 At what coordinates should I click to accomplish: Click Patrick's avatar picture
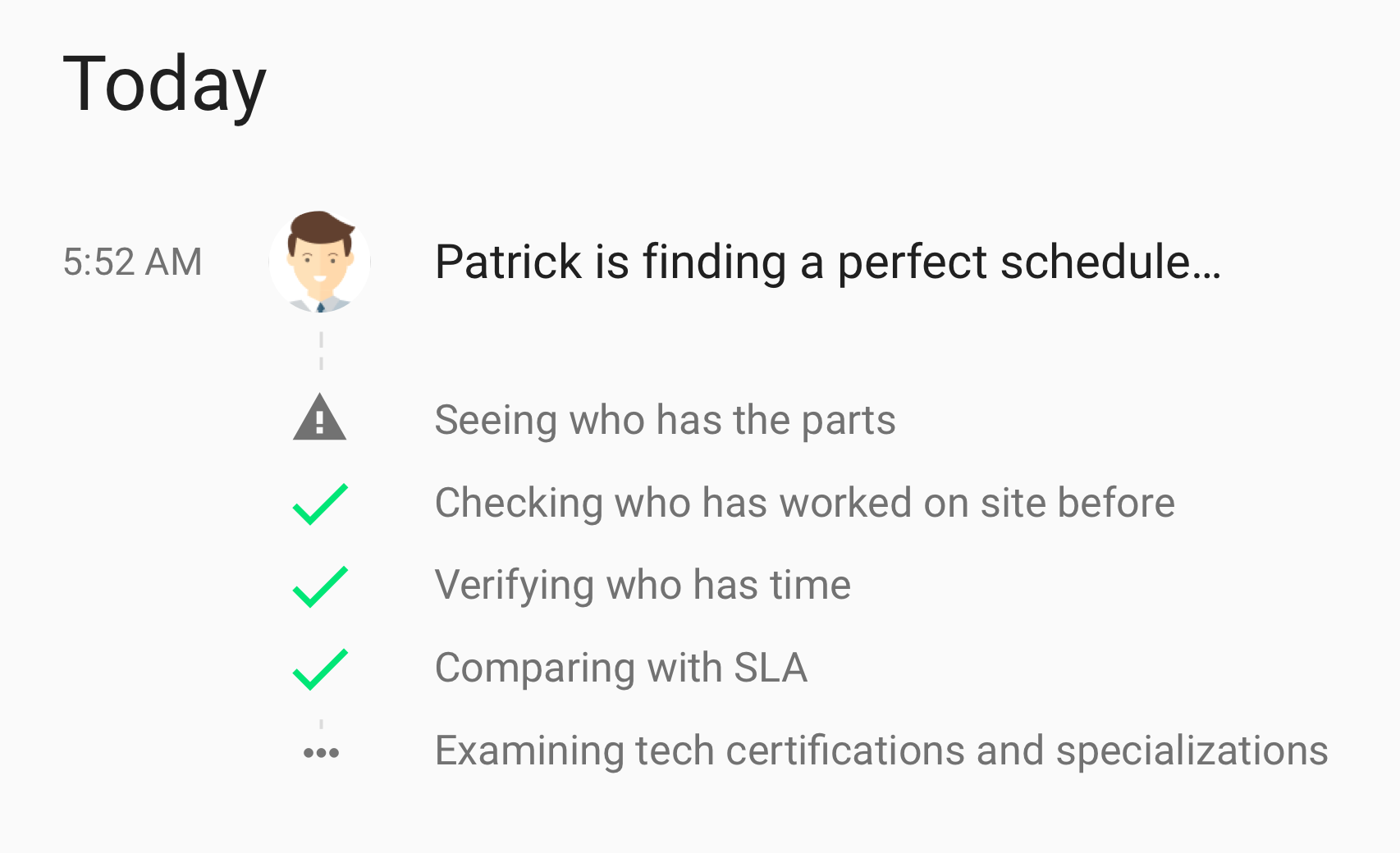coord(320,262)
